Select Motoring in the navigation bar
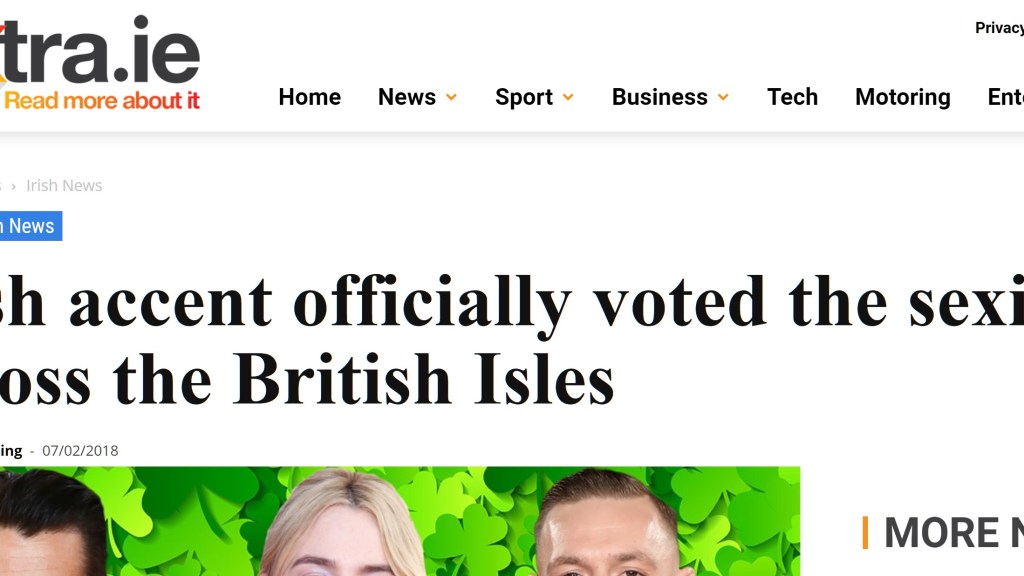 click(902, 97)
